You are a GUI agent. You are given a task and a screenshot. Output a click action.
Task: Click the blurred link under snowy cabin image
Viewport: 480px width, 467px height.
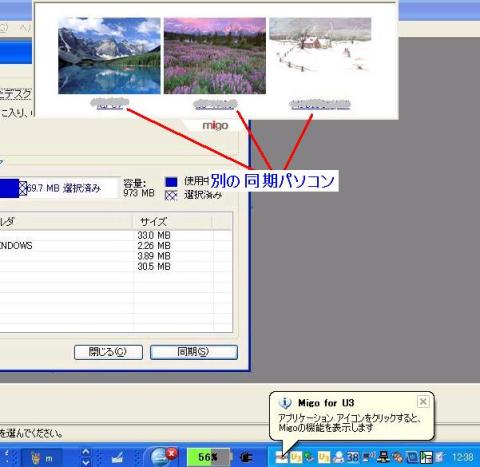pyautogui.click(x=320, y=105)
